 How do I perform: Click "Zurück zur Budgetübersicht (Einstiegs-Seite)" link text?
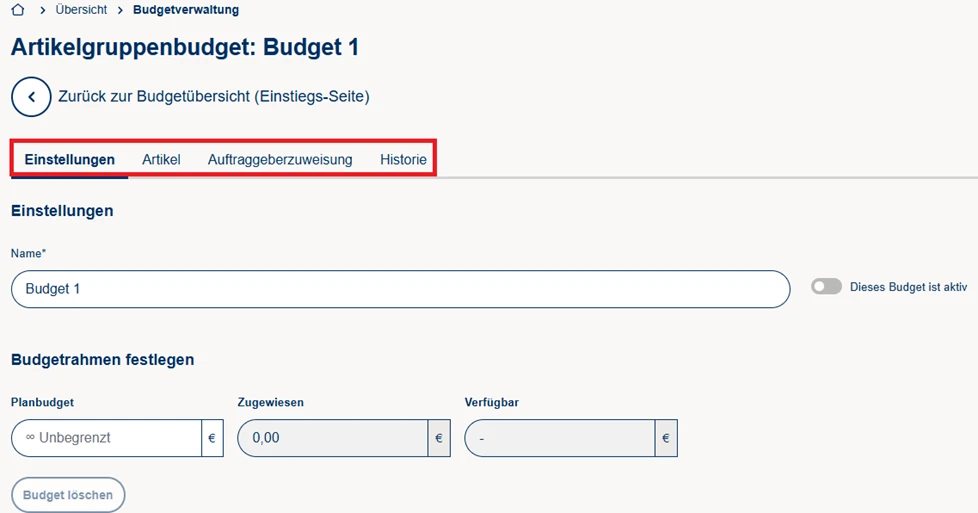point(214,97)
